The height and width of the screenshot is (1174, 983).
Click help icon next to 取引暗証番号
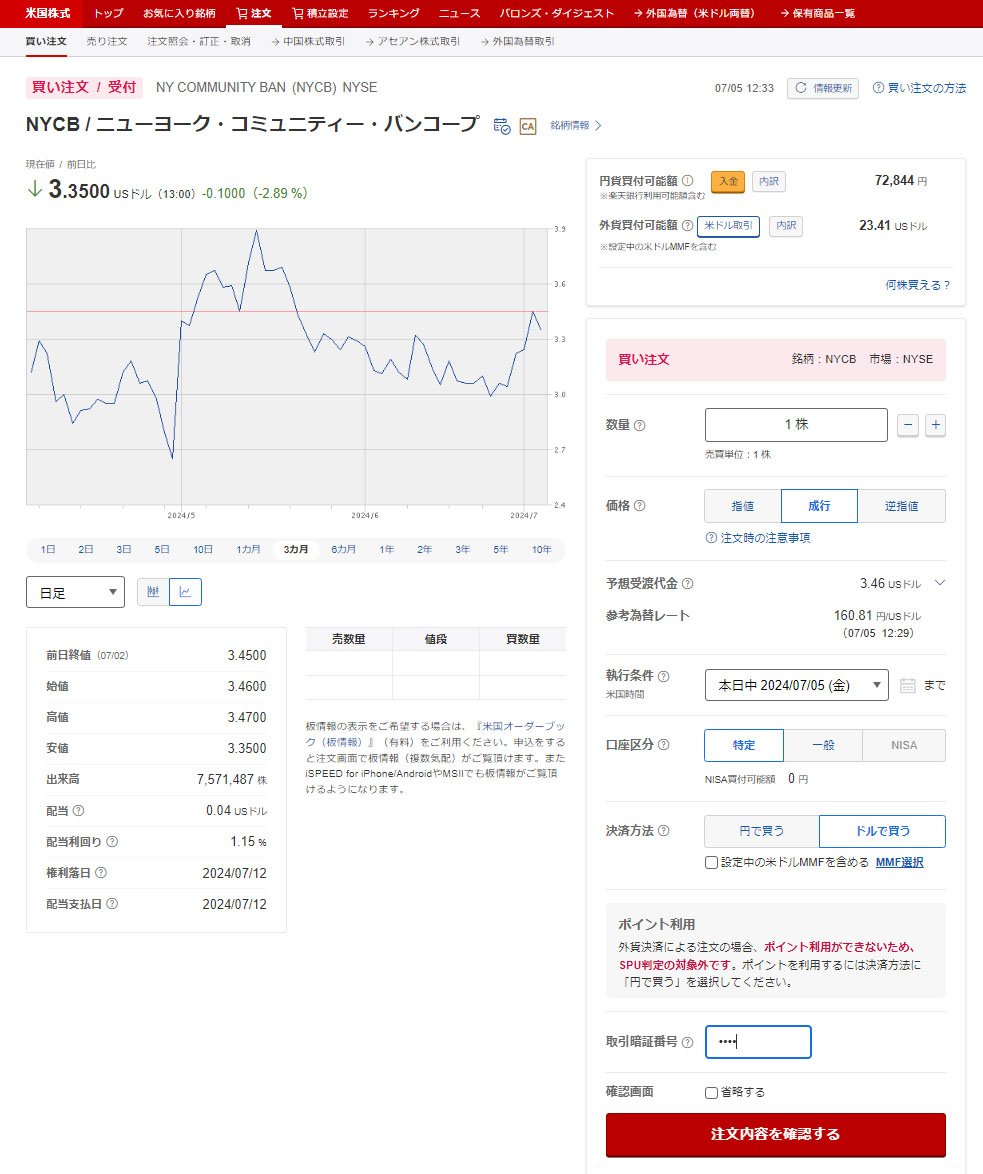(x=687, y=1042)
